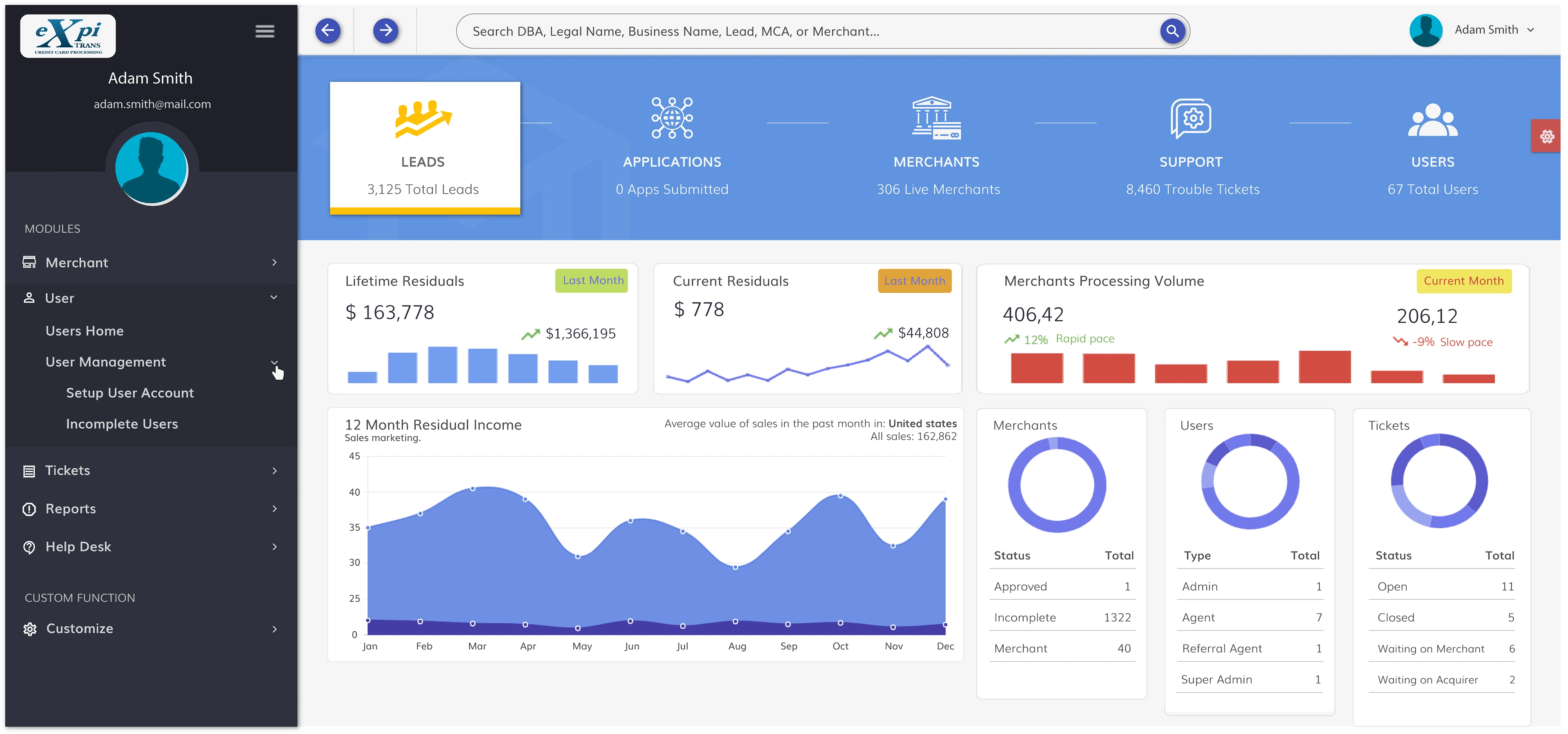Toggle the hamburger menu icon
1568x734 pixels.
(265, 31)
